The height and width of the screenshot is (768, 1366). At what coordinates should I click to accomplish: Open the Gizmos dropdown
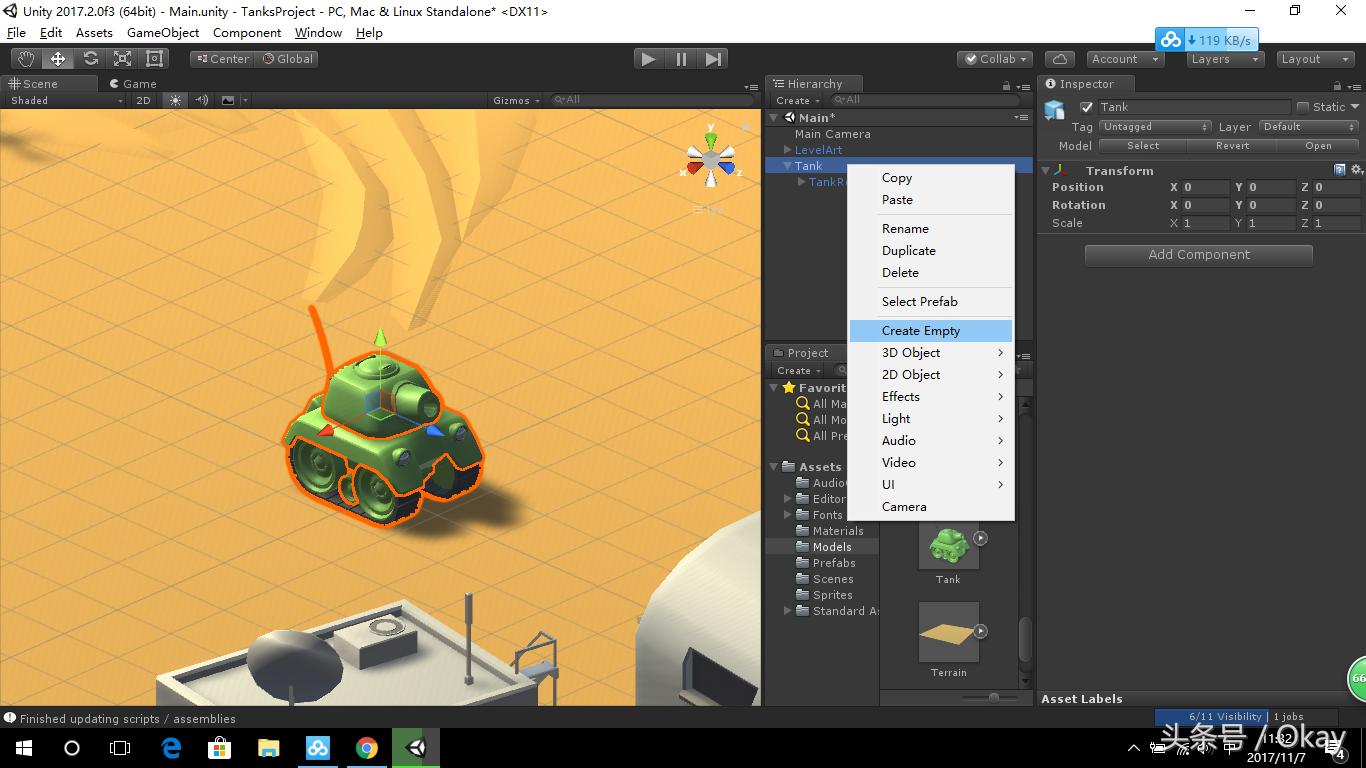pyautogui.click(x=513, y=99)
